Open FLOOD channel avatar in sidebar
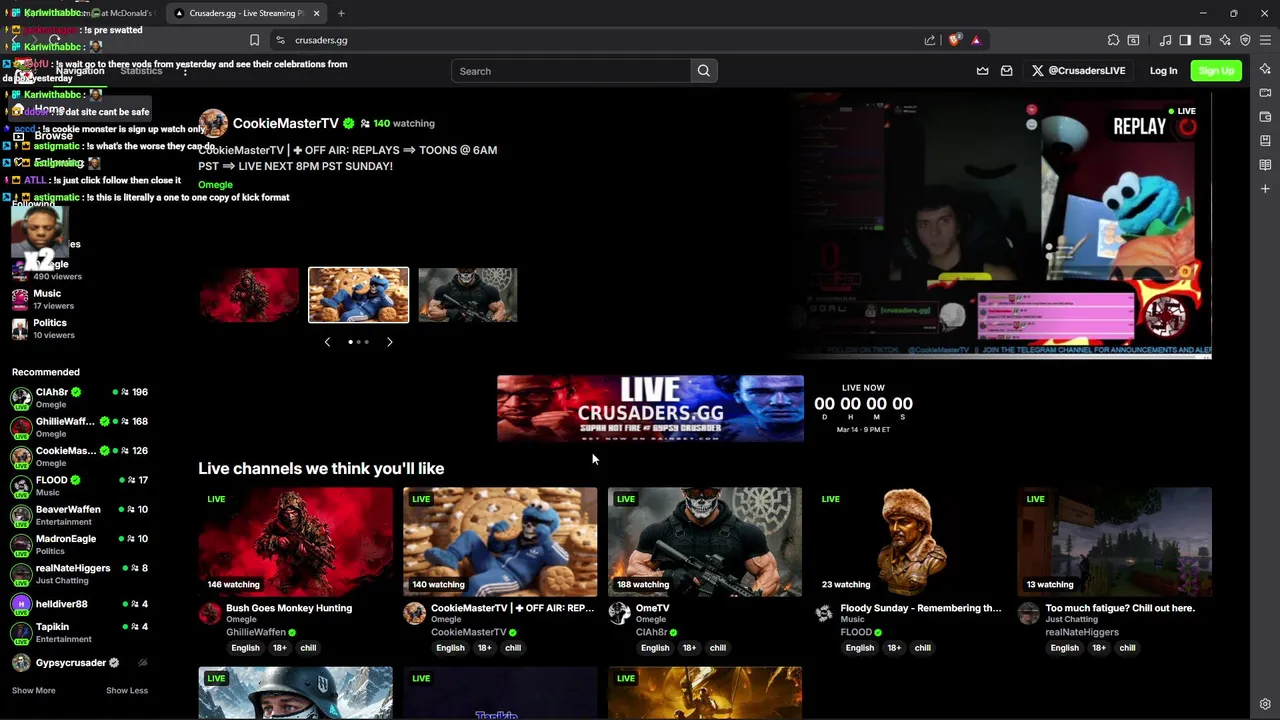The height and width of the screenshot is (720, 1280). (21, 486)
